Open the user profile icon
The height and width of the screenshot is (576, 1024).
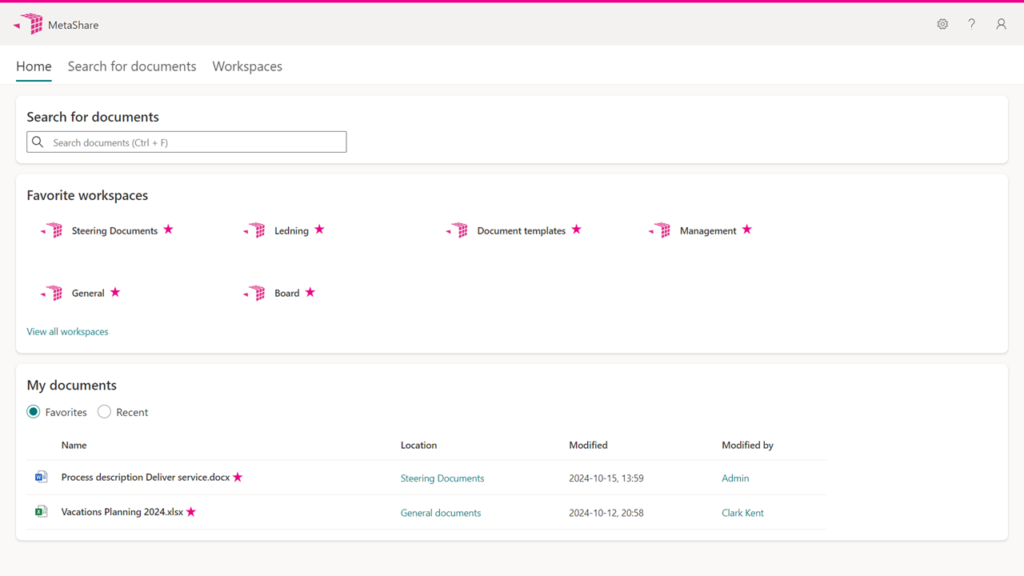click(x=1001, y=24)
